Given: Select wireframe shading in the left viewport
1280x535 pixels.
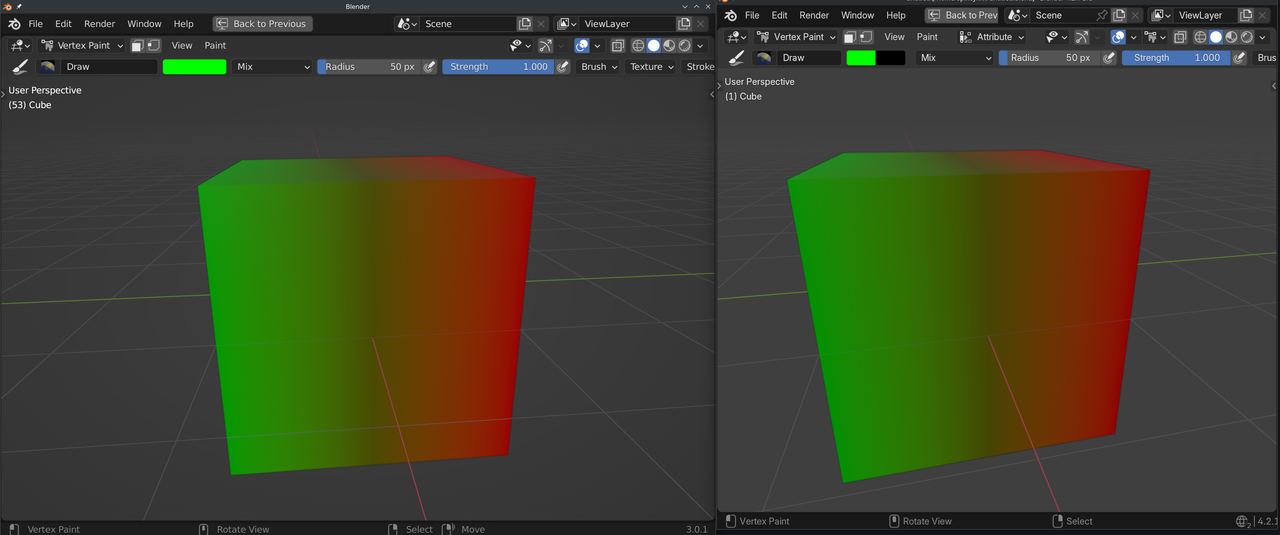Looking at the screenshot, I should pos(638,46).
